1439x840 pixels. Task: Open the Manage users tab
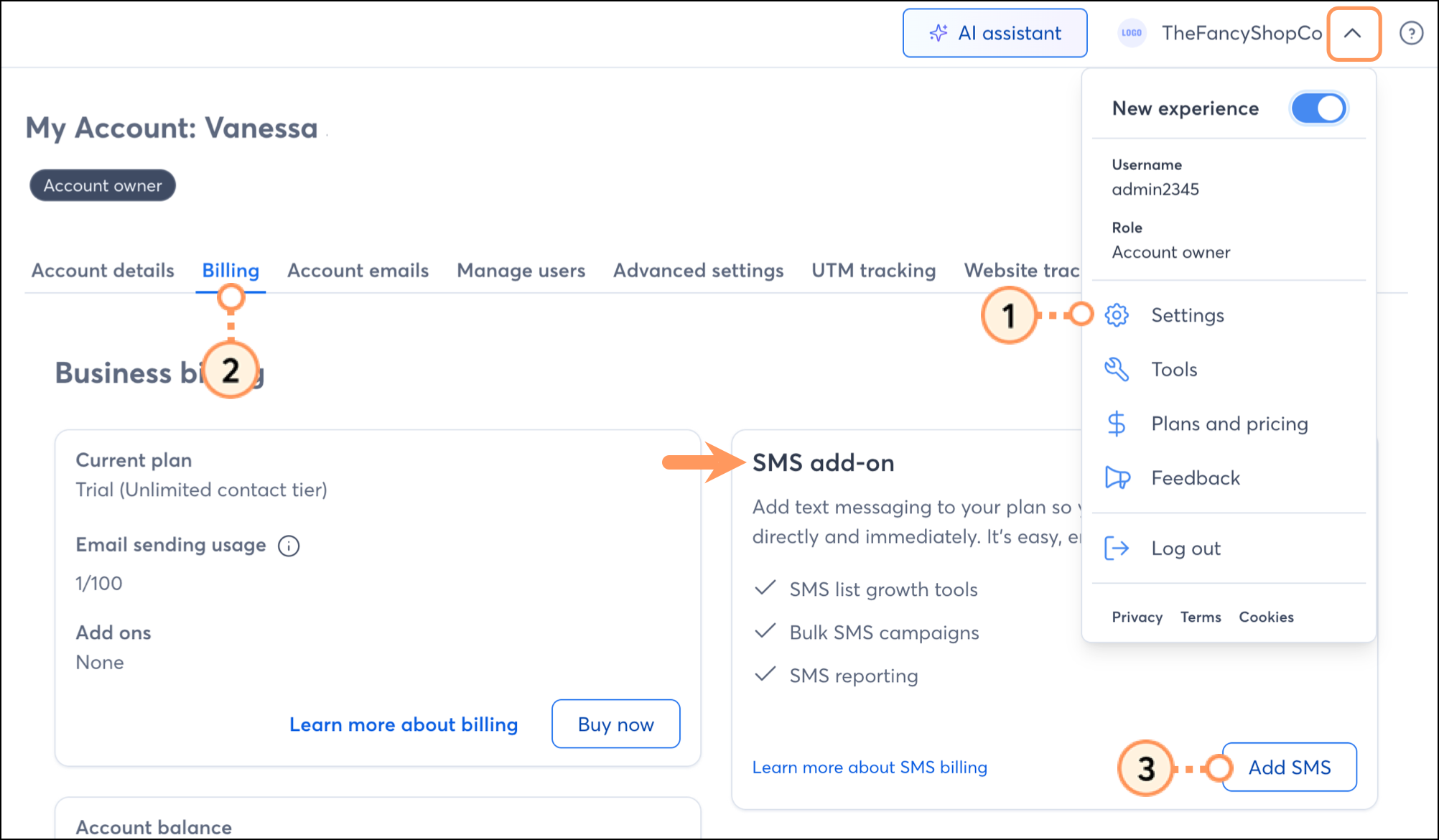521,271
